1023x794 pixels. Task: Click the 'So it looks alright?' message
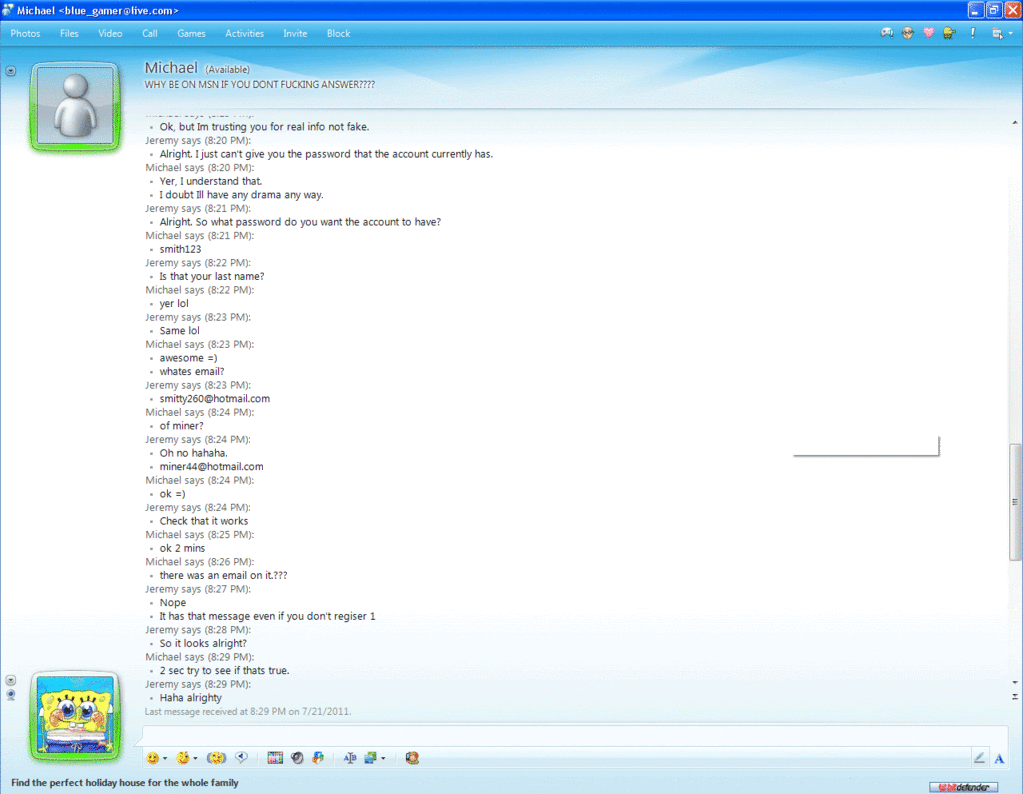tap(203, 643)
